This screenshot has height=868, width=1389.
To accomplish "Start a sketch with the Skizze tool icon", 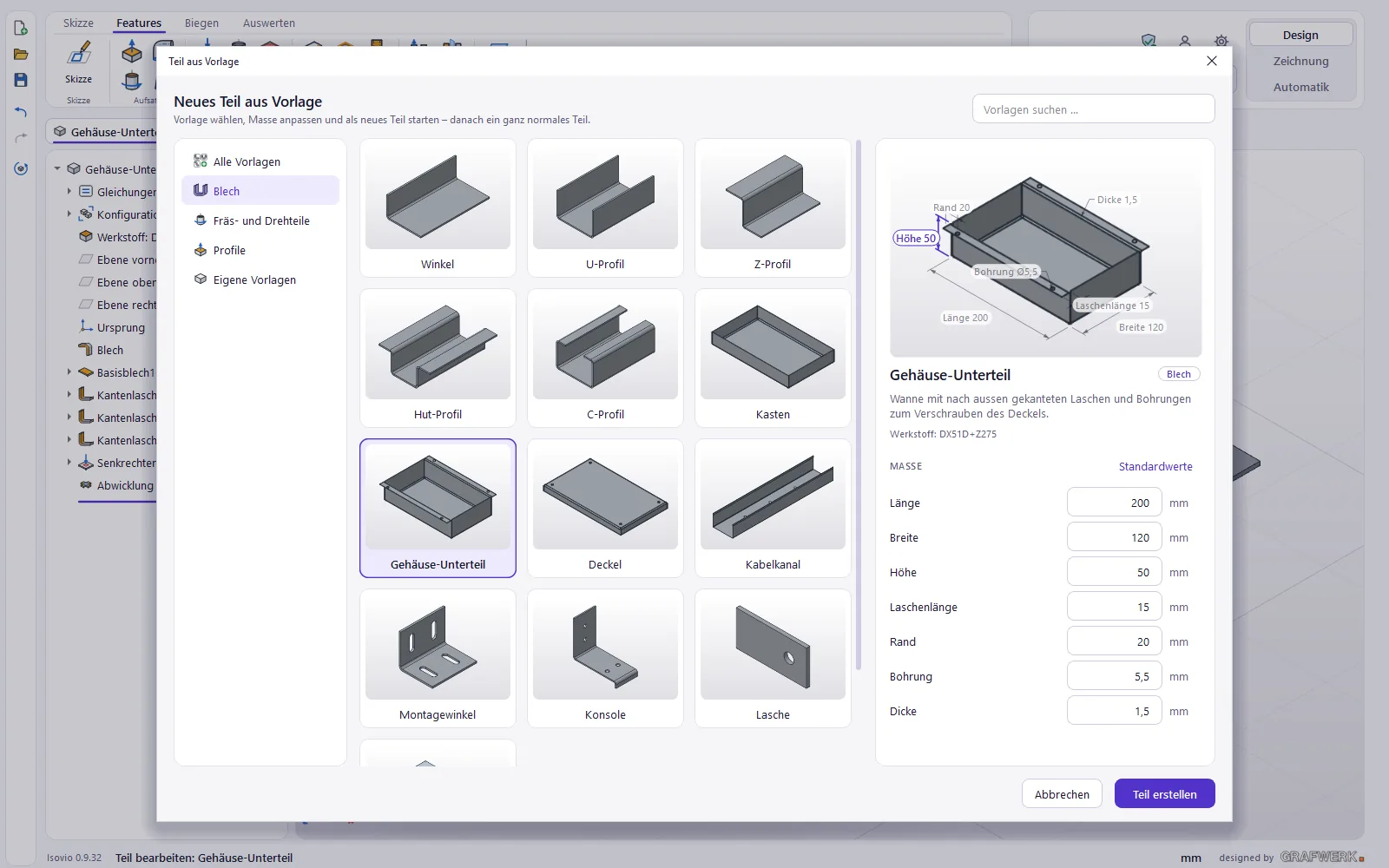I will pyautogui.click(x=78, y=54).
